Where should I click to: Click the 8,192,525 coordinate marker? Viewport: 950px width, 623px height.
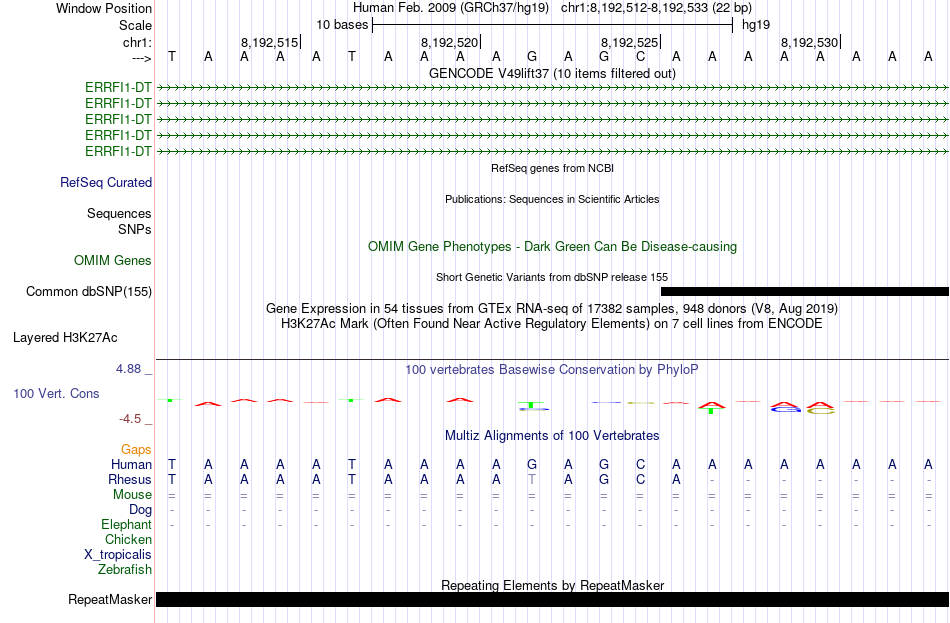point(630,42)
